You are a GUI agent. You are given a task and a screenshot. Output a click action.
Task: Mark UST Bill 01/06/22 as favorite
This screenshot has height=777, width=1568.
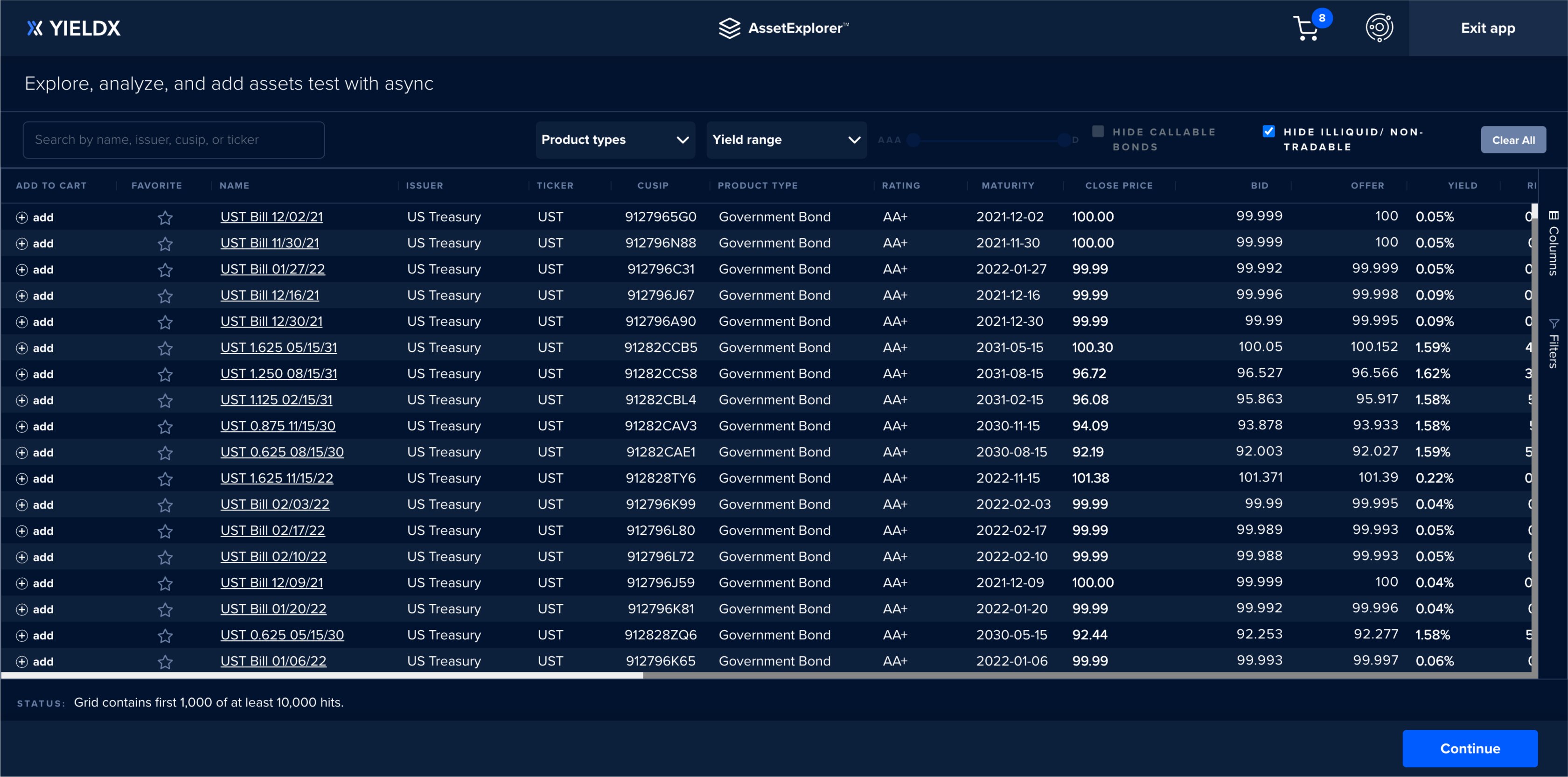pos(165,662)
